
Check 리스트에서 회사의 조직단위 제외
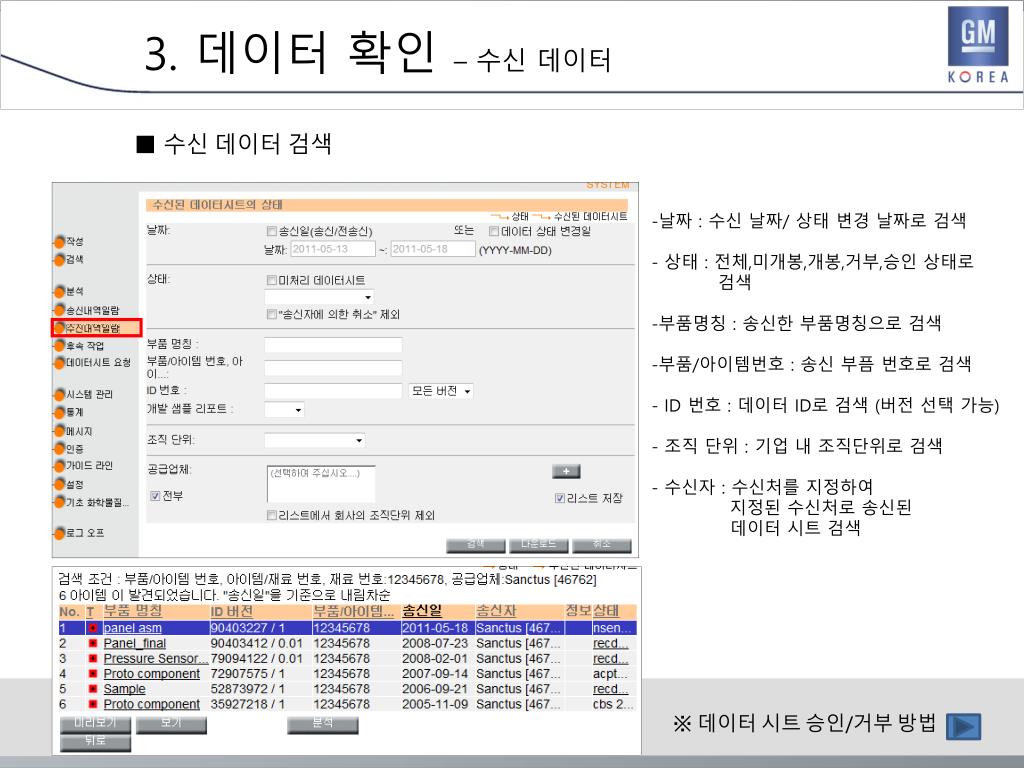[272, 515]
